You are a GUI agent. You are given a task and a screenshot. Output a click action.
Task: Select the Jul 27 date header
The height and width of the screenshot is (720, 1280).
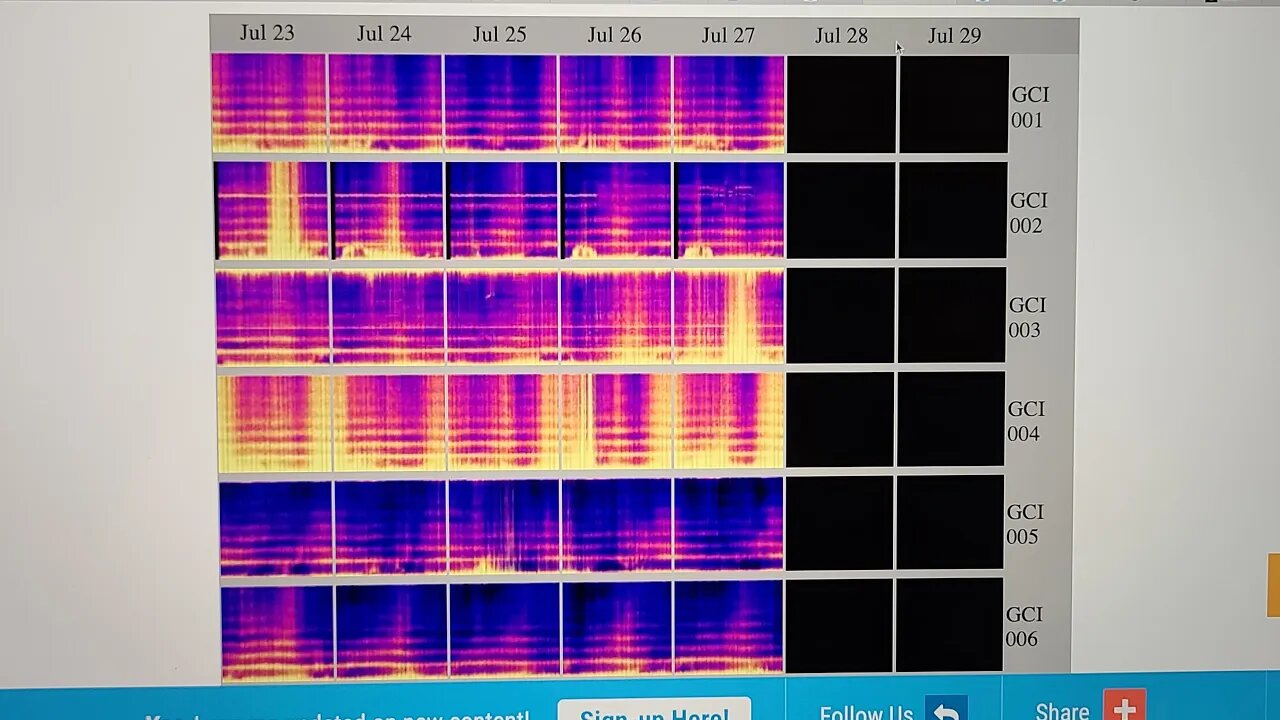click(728, 36)
